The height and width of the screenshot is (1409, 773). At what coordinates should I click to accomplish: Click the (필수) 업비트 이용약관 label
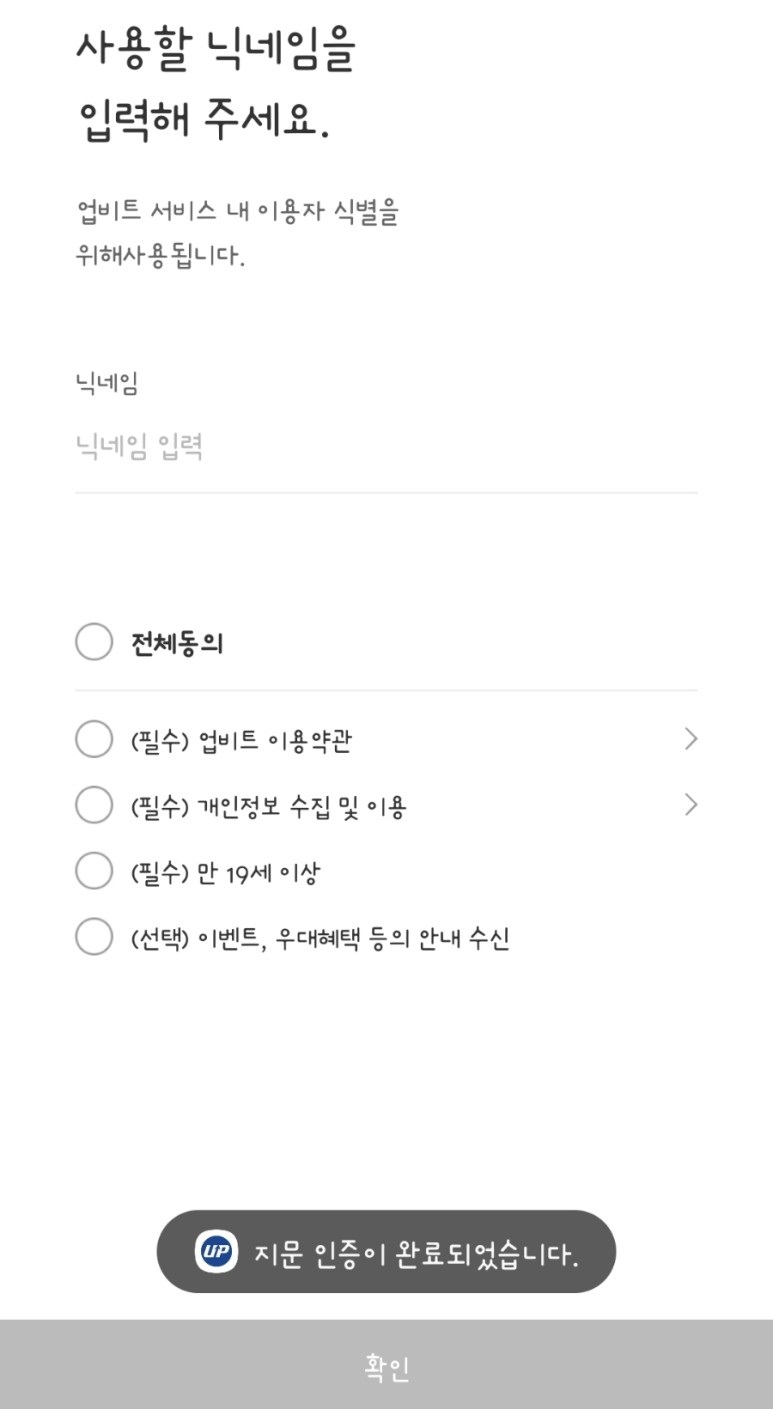(241, 741)
